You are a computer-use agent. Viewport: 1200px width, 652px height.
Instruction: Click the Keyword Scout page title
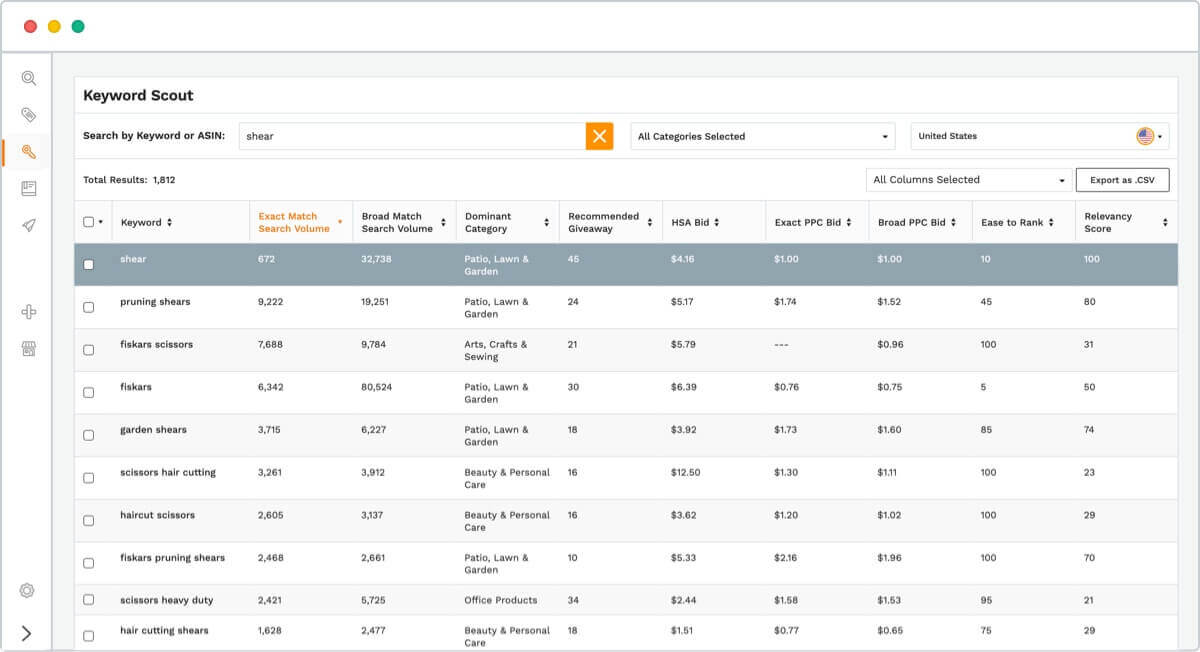pos(138,96)
